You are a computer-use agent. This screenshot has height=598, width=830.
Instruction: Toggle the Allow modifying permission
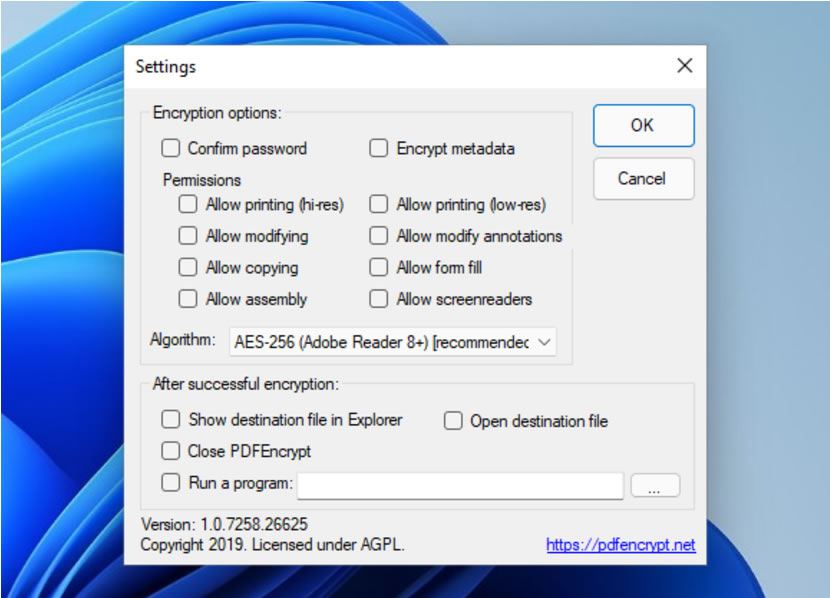tap(188, 235)
